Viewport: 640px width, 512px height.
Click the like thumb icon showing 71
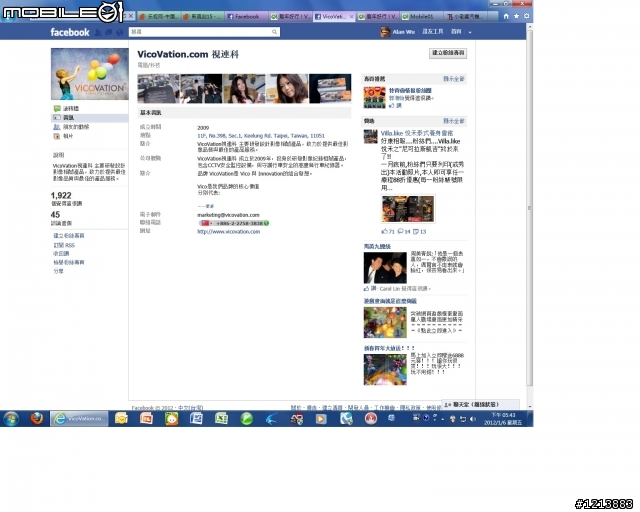(x=384, y=232)
